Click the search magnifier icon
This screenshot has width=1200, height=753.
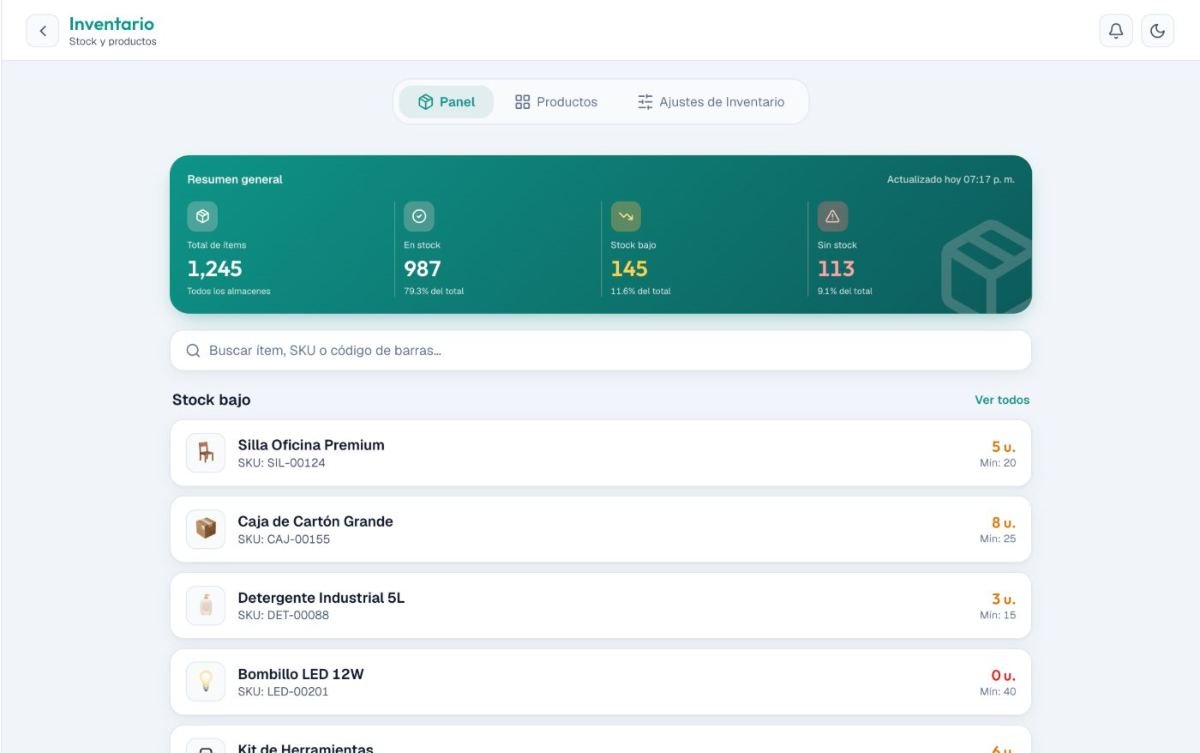click(194, 351)
